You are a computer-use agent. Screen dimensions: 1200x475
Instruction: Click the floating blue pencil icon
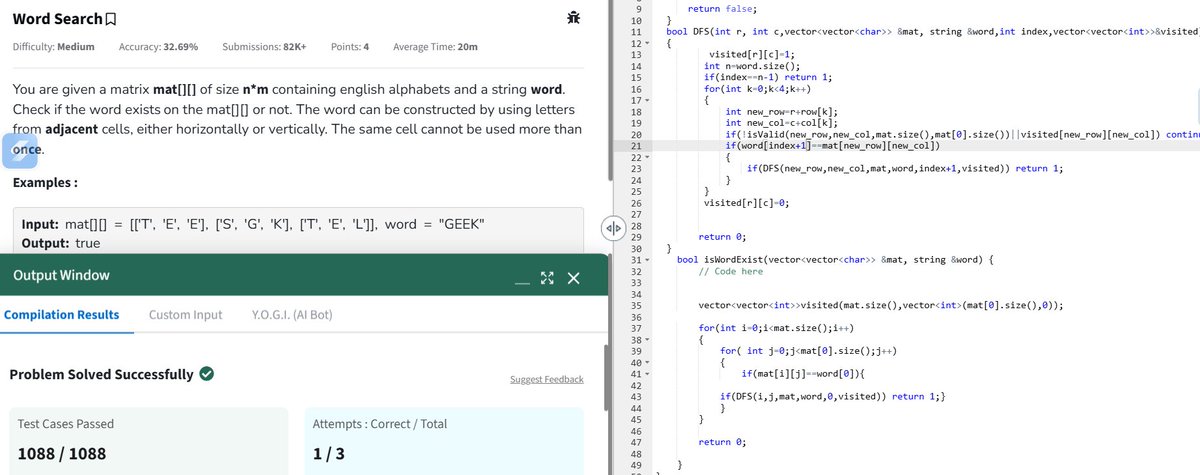19,150
